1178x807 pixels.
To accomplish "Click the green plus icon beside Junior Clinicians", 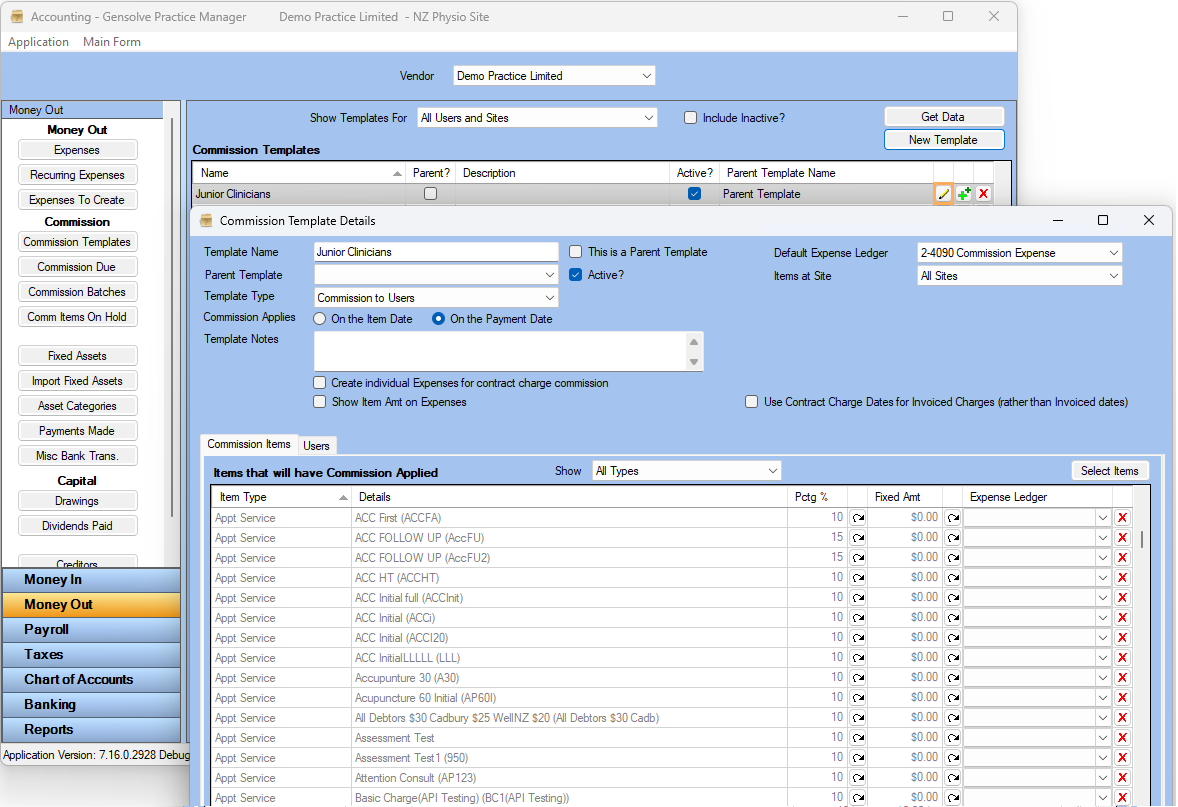I will (x=963, y=194).
